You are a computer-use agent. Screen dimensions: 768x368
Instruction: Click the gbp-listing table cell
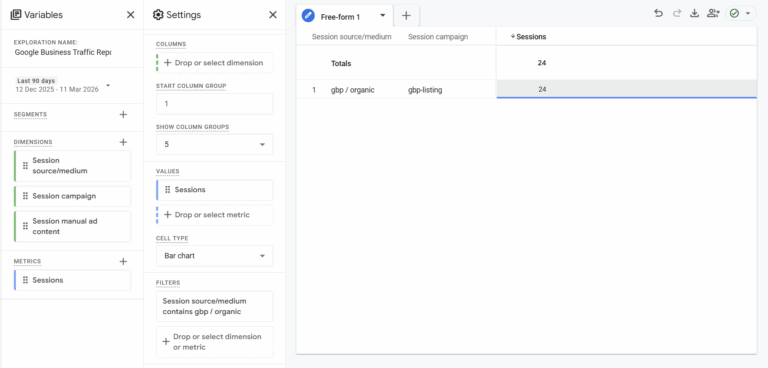click(x=425, y=90)
